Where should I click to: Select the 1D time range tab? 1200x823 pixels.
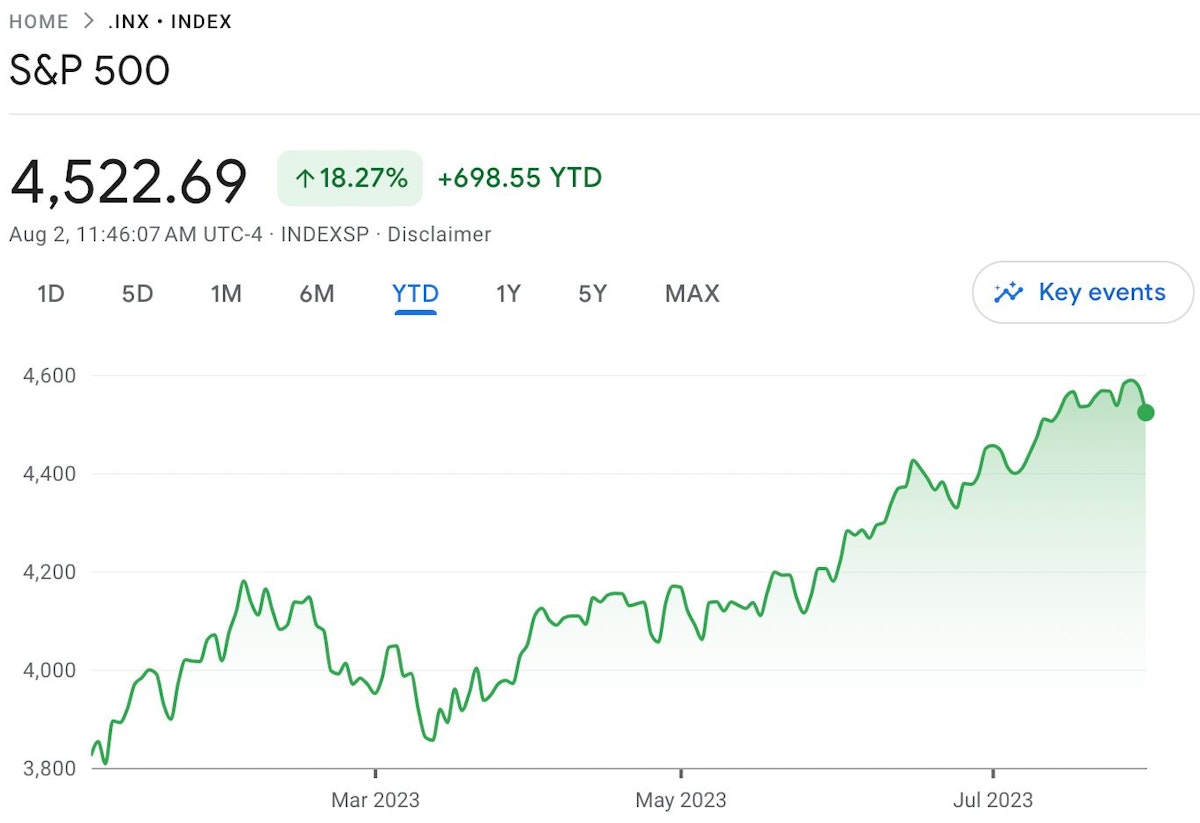[51, 294]
